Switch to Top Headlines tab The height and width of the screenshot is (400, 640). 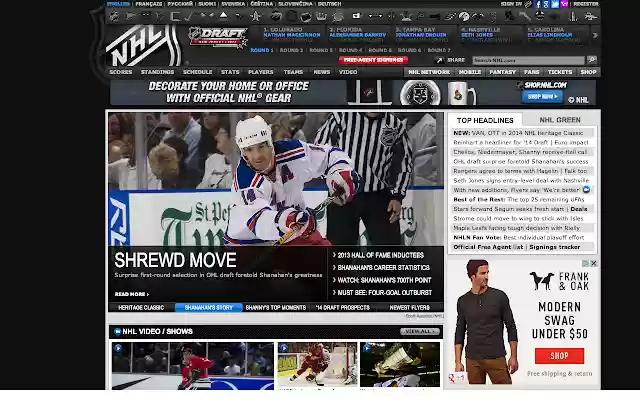485,120
